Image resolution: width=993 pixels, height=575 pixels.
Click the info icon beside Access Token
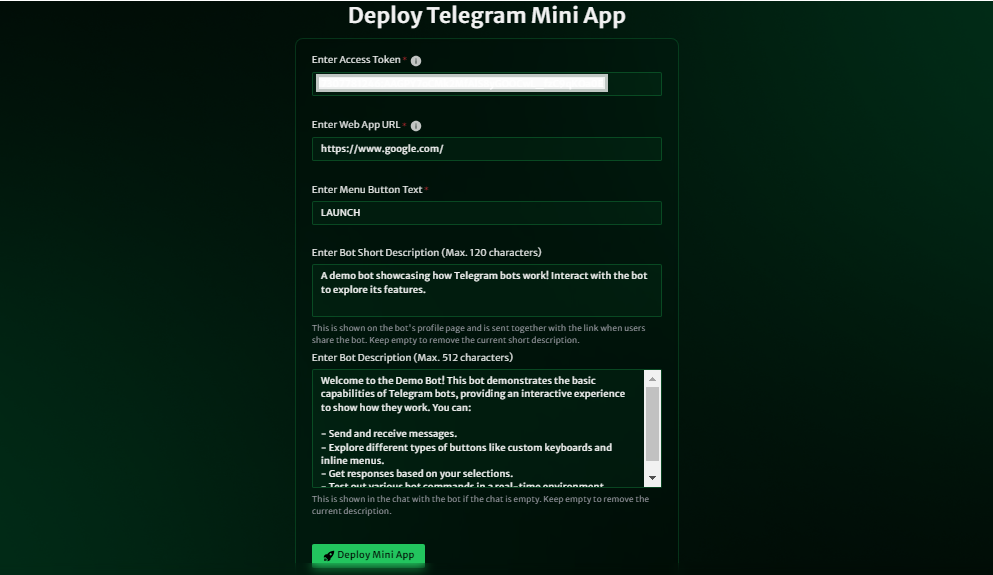coord(415,61)
